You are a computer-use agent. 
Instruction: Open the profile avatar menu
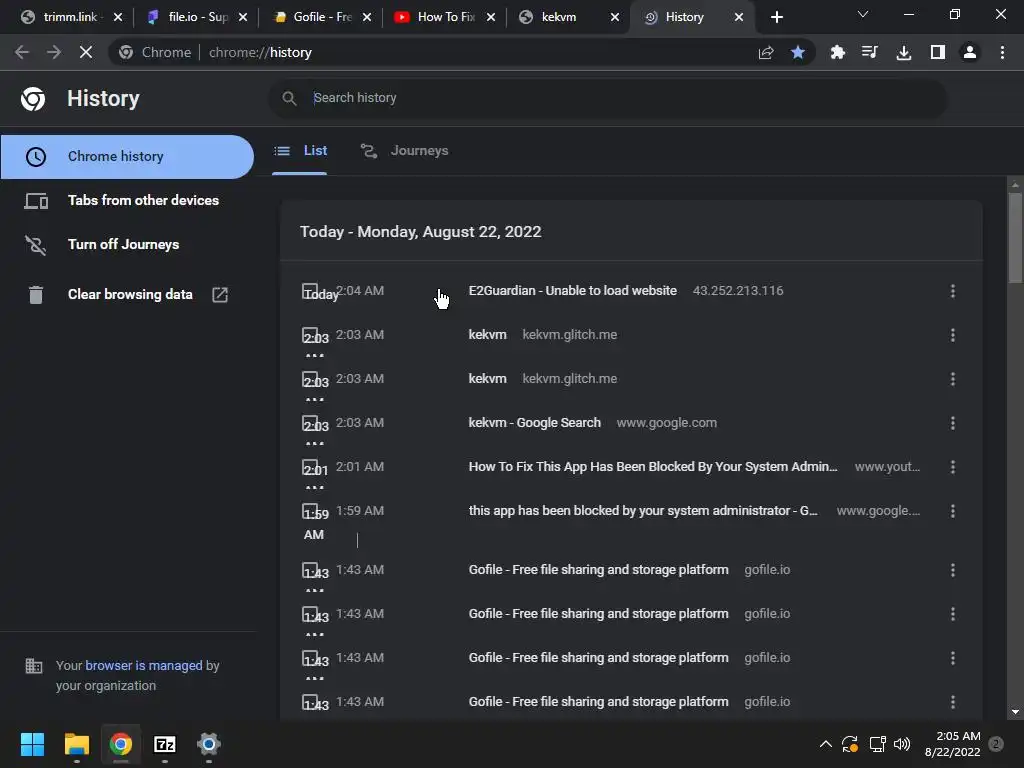pyautogui.click(x=970, y=52)
